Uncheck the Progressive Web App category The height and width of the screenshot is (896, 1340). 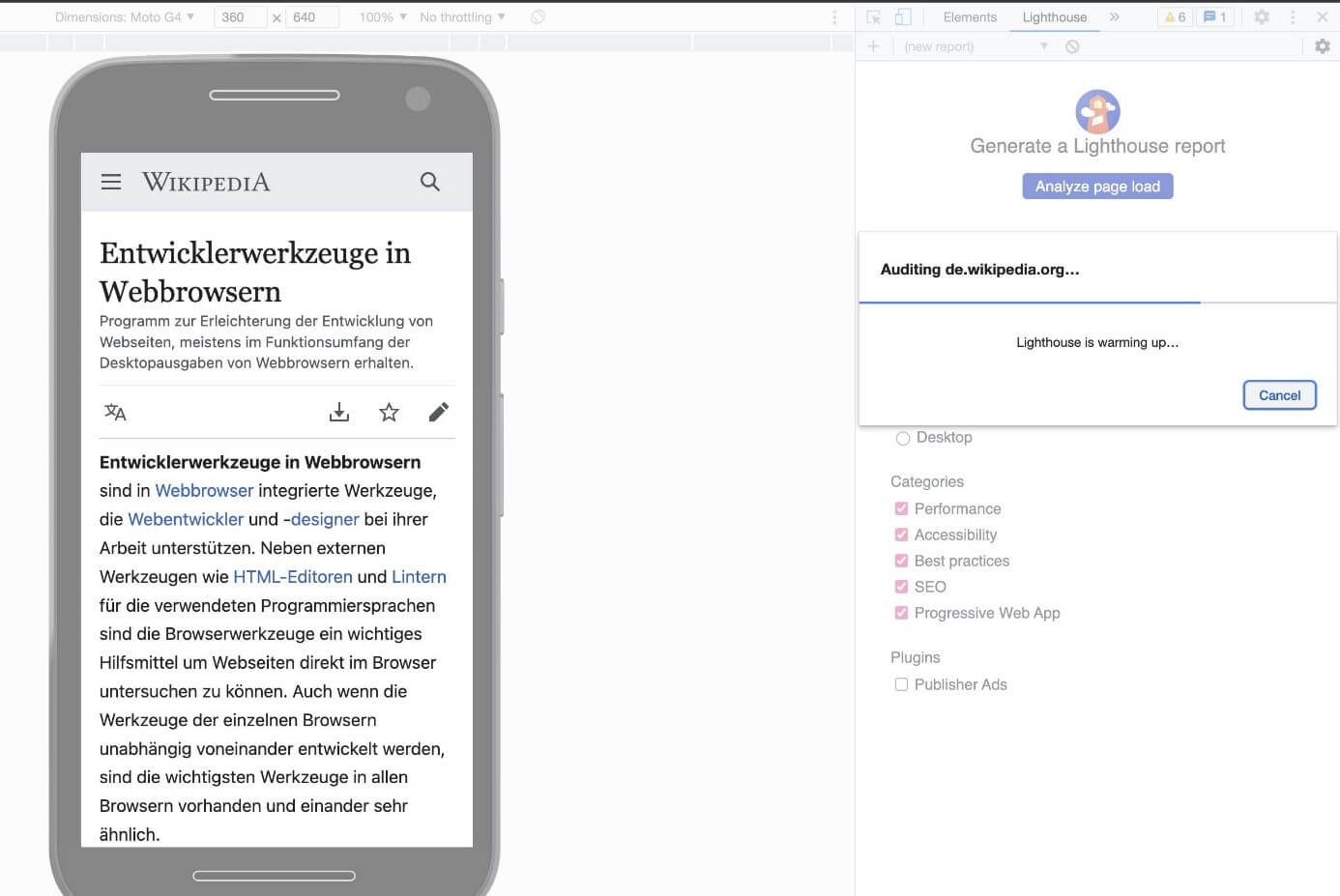coord(901,613)
